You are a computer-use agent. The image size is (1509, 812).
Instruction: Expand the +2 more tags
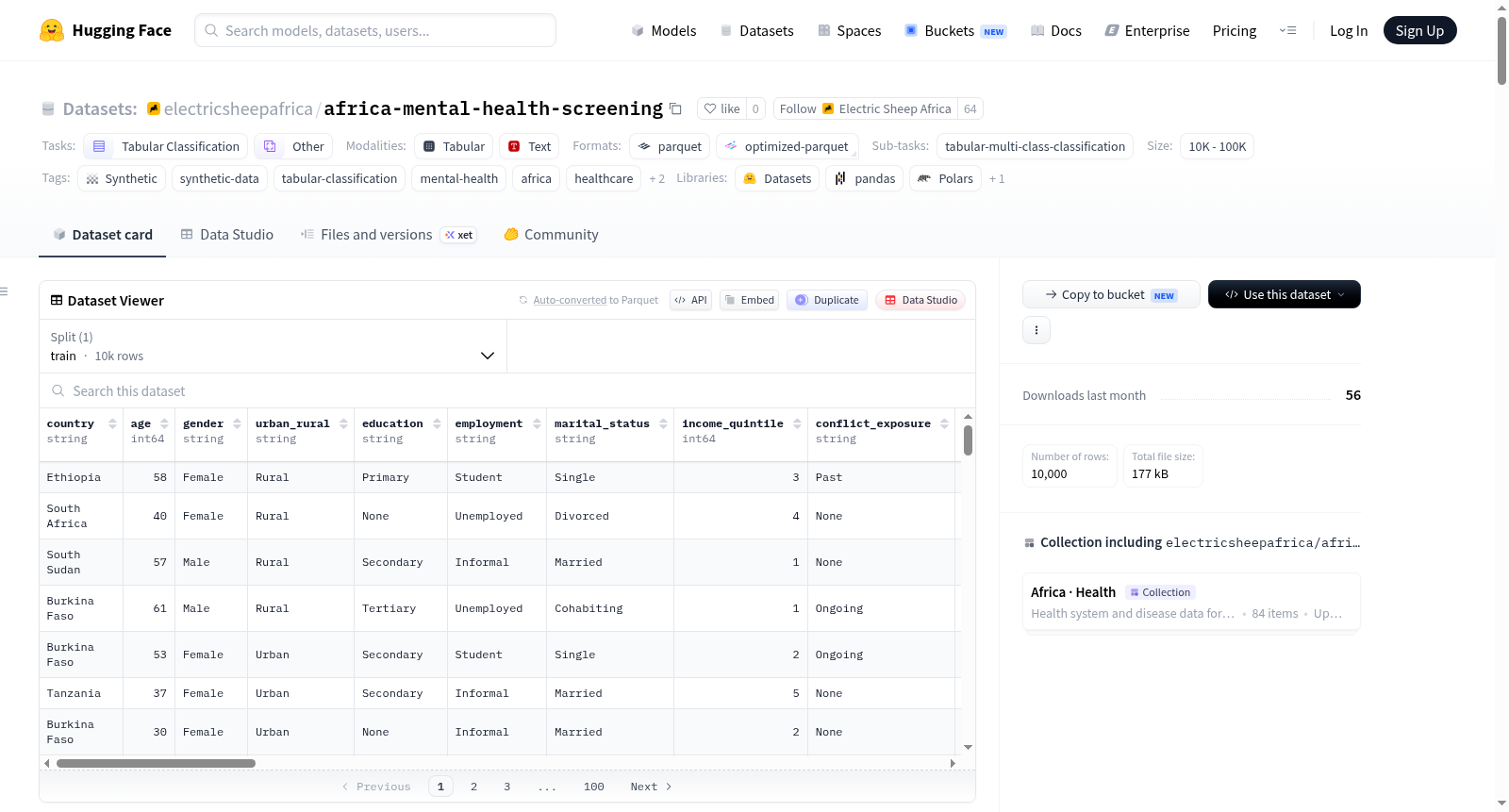[x=657, y=178]
